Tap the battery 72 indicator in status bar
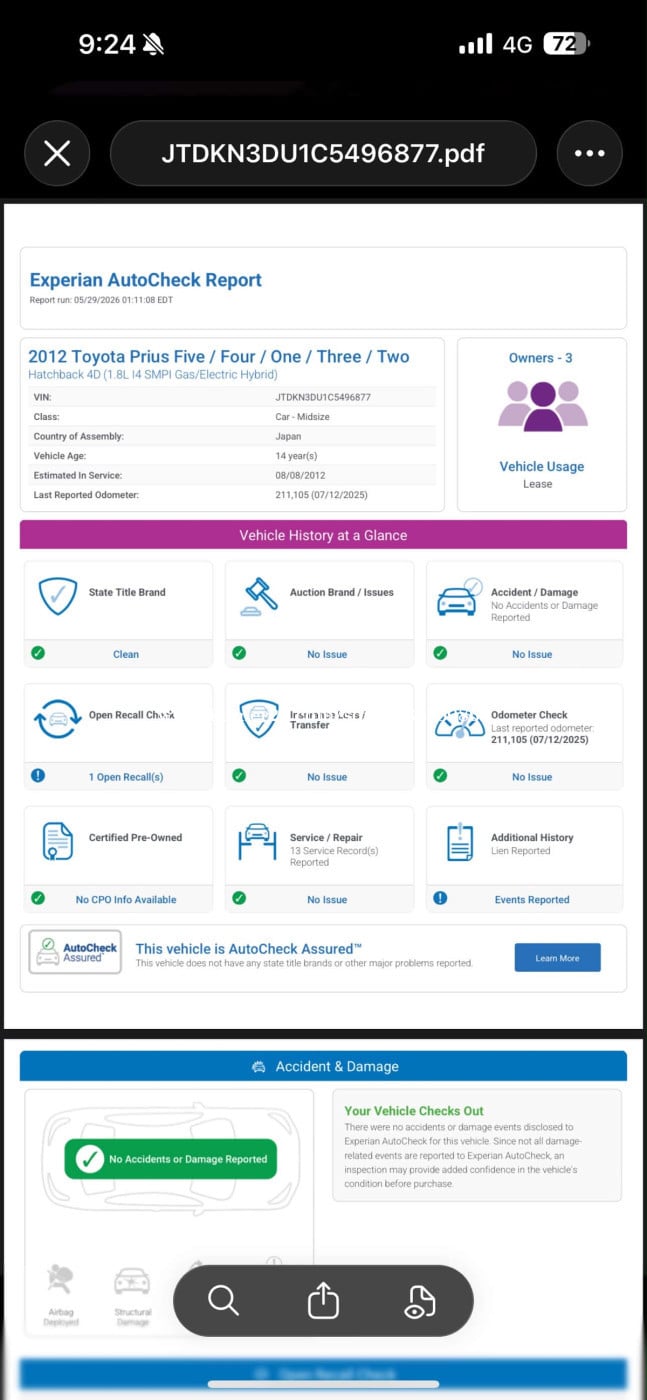This screenshot has height=1400, width=647. (x=565, y=44)
